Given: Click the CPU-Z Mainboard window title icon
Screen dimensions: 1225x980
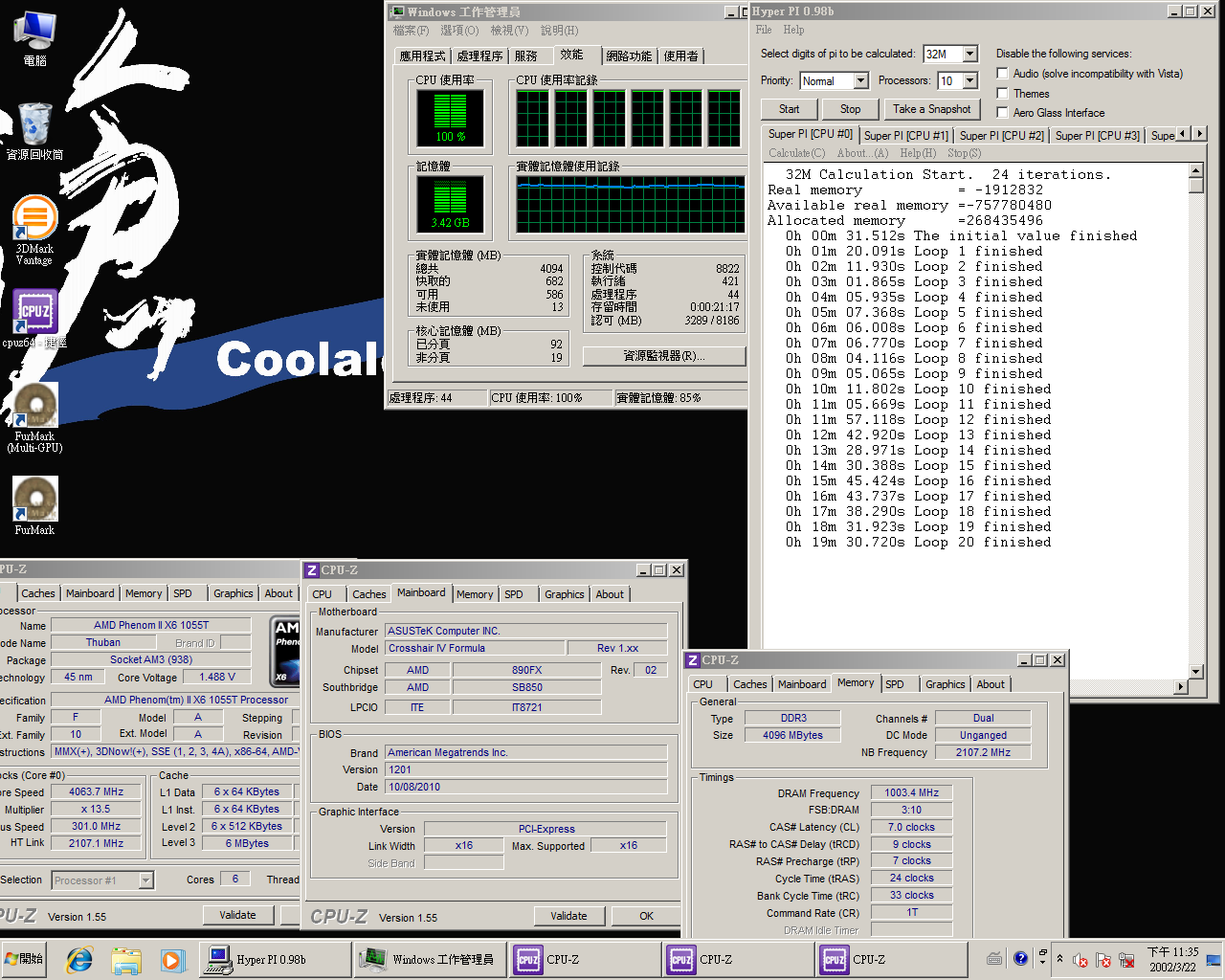Looking at the screenshot, I should click(x=312, y=569).
